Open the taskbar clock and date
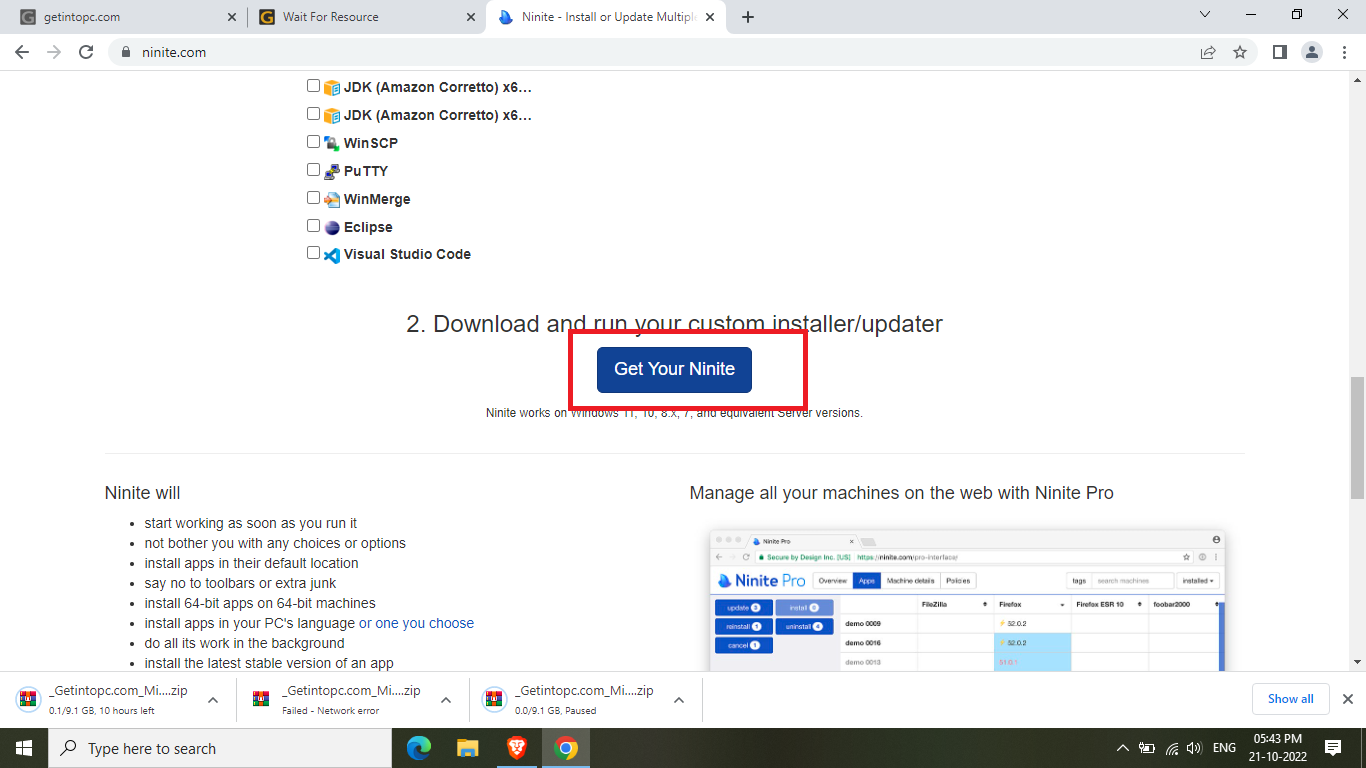 (1277, 748)
